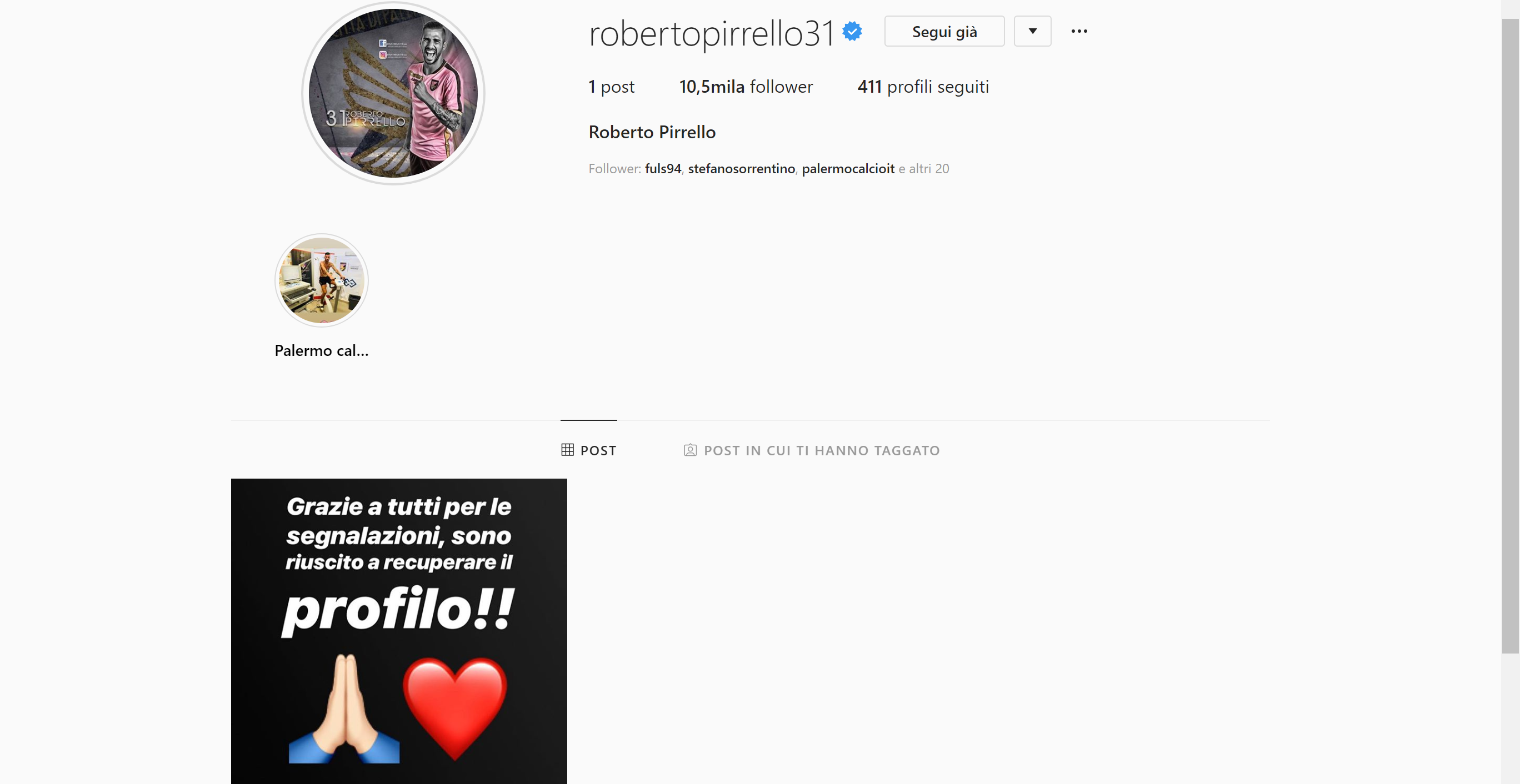
Task: Open the Palermo cal... story highlight
Action: coord(322,280)
